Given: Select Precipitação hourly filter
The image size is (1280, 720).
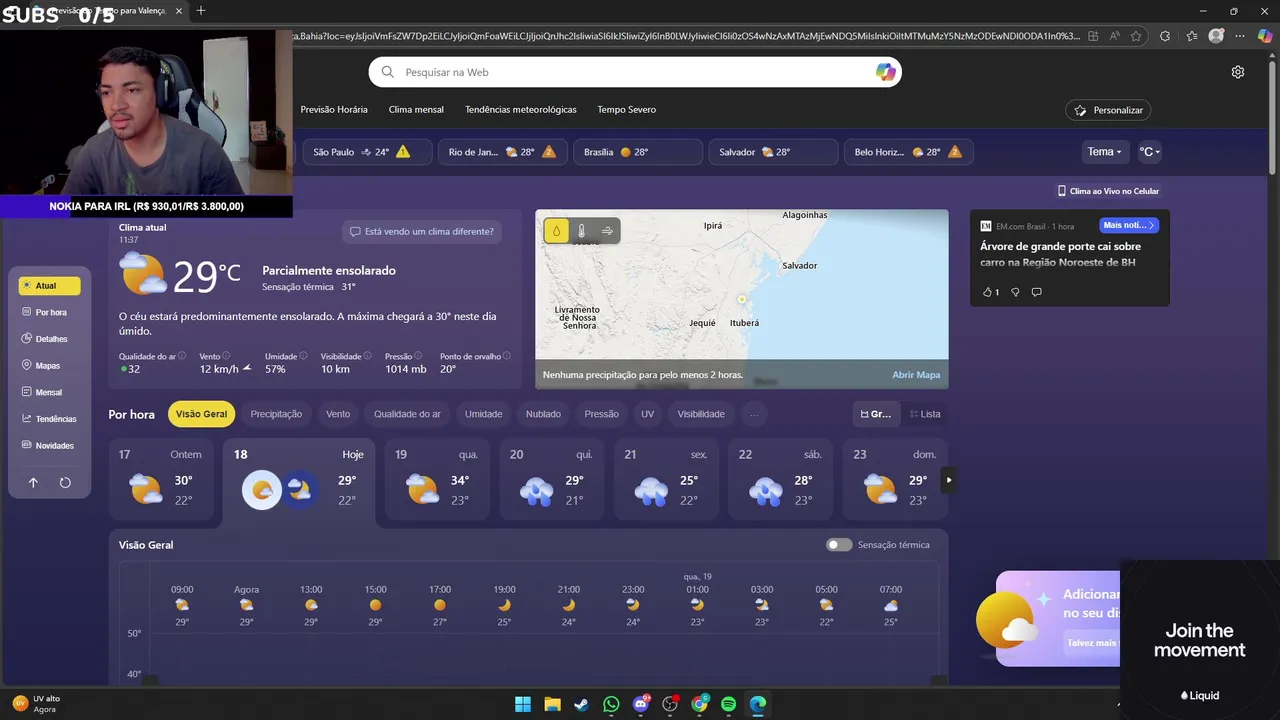Looking at the screenshot, I should pos(276,414).
